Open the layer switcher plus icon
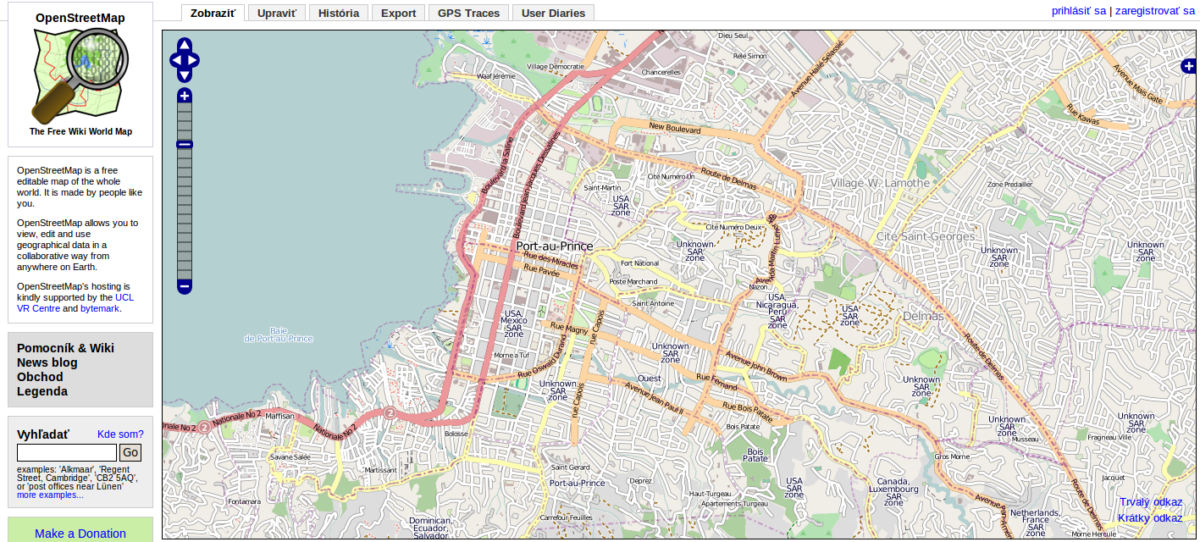Viewport: 1200px width, 542px height. pyautogui.click(x=1188, y=66)
